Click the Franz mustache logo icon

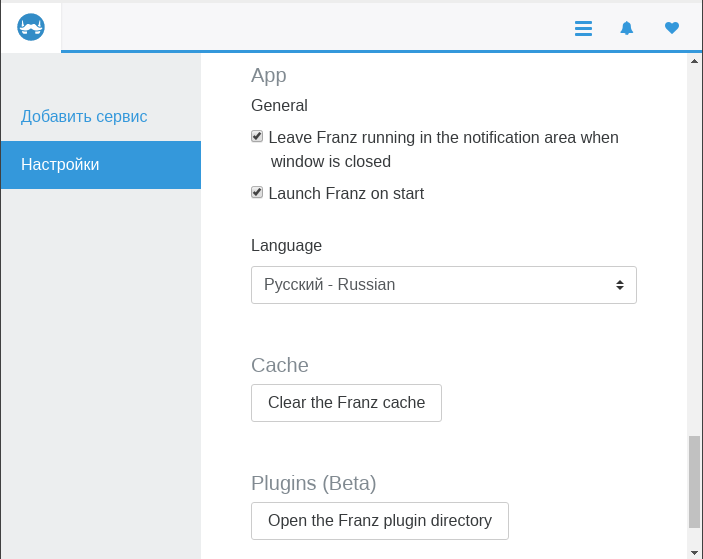coord(31,27)
